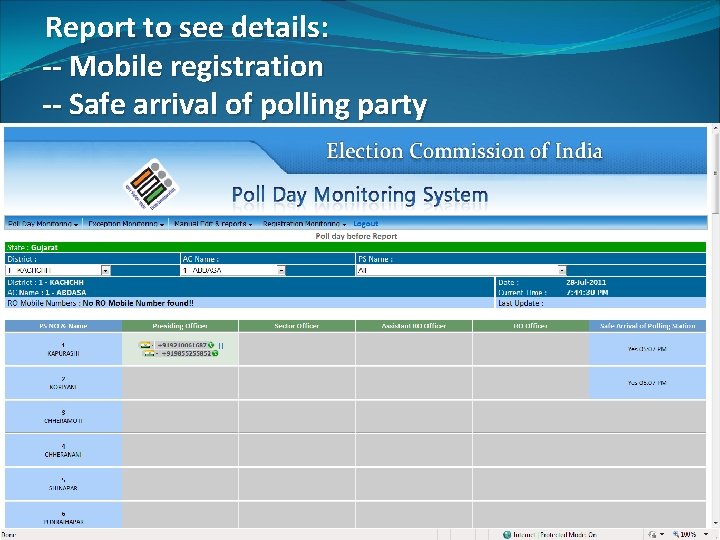Open the Exception Monitoring menu
The width and height of the screenshot is (720, 540).
point(126,224)
